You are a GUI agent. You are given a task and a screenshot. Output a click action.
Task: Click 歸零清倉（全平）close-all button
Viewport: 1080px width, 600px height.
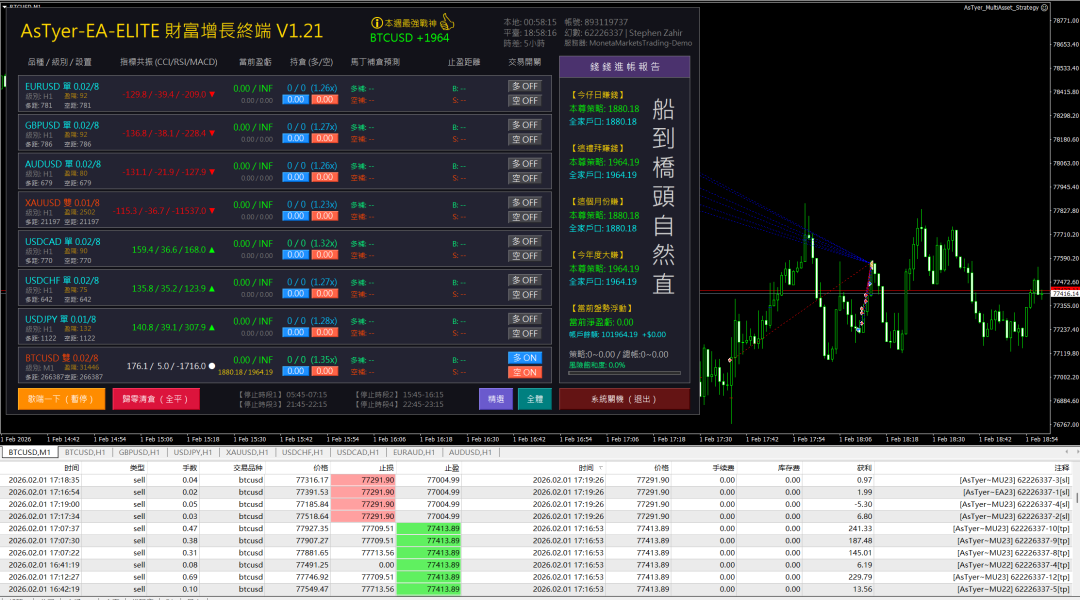click(x=156, y=399)
